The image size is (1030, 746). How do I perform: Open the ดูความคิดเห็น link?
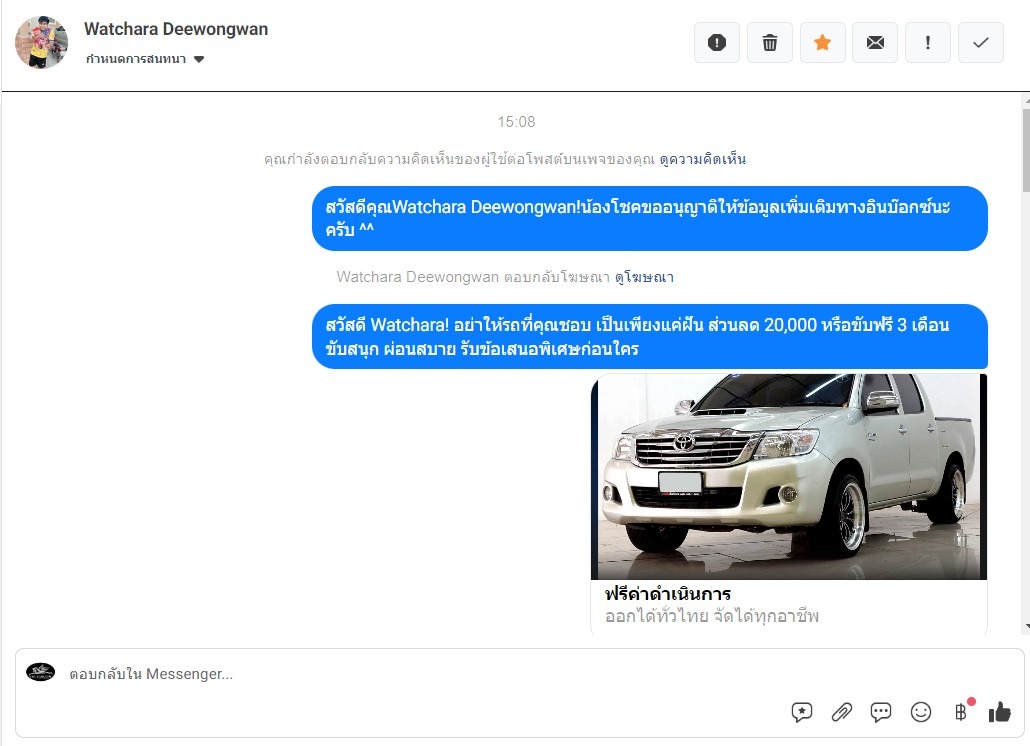[x=702, y=159]
